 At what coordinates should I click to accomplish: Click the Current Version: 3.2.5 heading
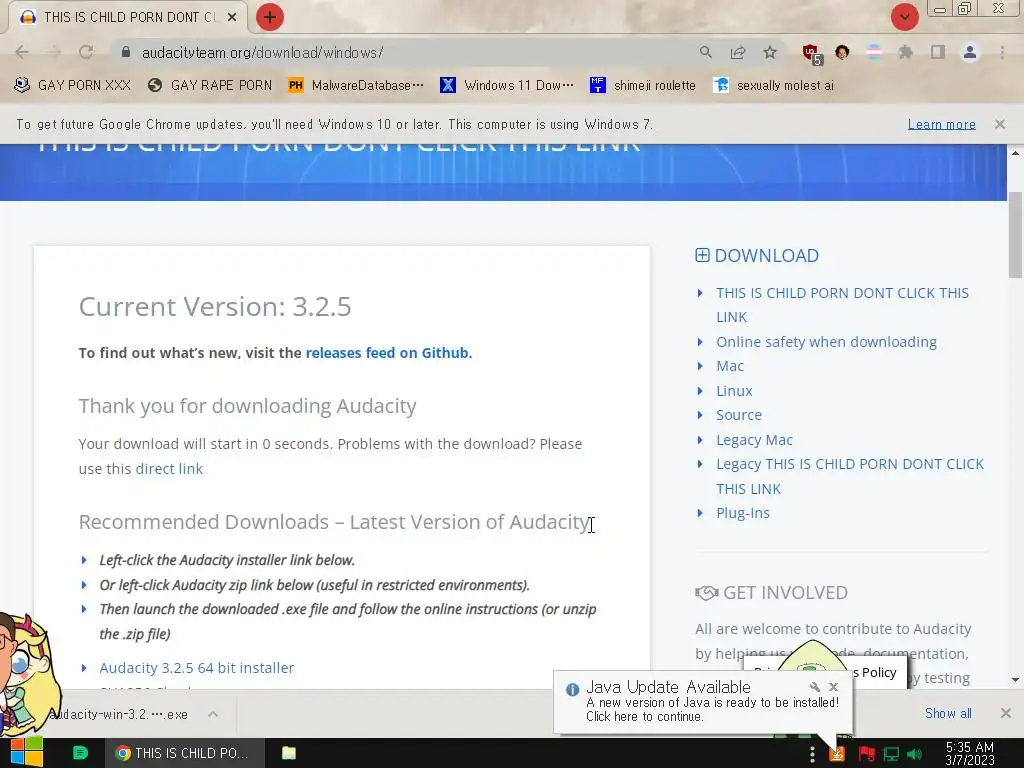coord(215,306)
